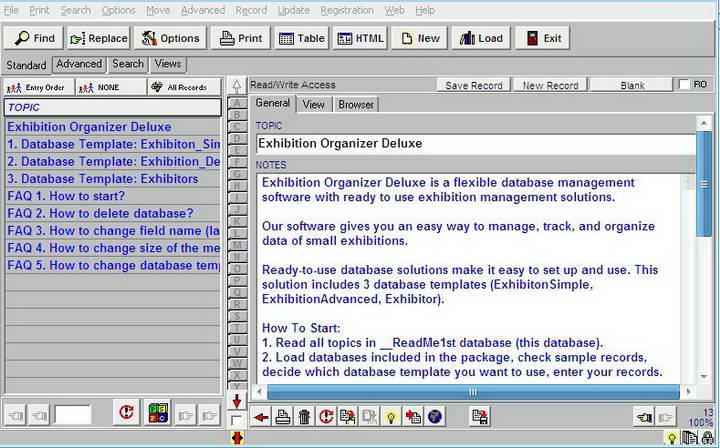The height and width of the screenshot is (448, 720).
Task: Click the copy record icon beside refresh
Action: 348,417
